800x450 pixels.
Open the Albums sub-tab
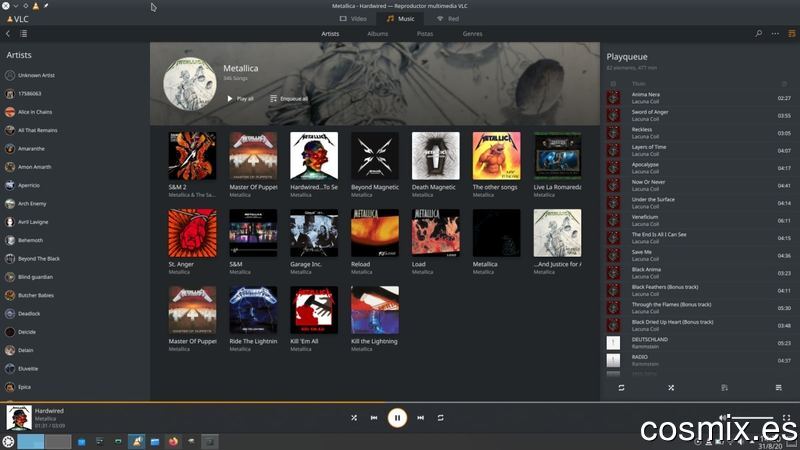378,34
